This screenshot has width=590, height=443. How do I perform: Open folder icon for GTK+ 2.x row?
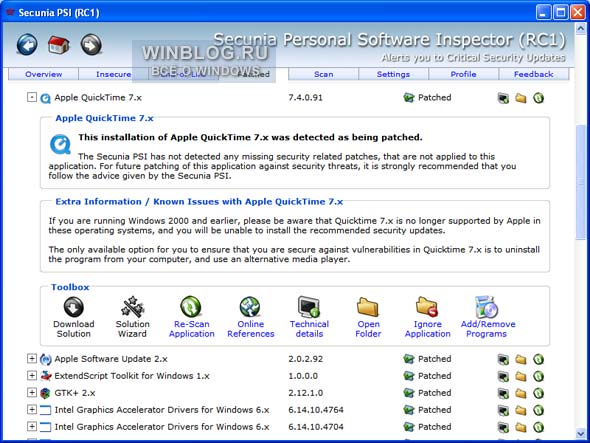coord(521,393)
